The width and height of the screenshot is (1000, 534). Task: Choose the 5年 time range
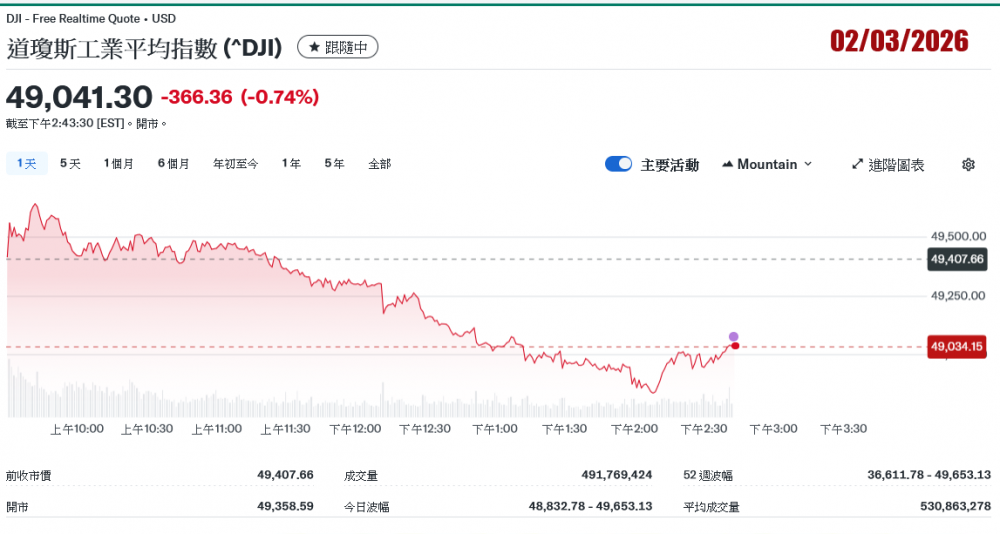(334, 164)
